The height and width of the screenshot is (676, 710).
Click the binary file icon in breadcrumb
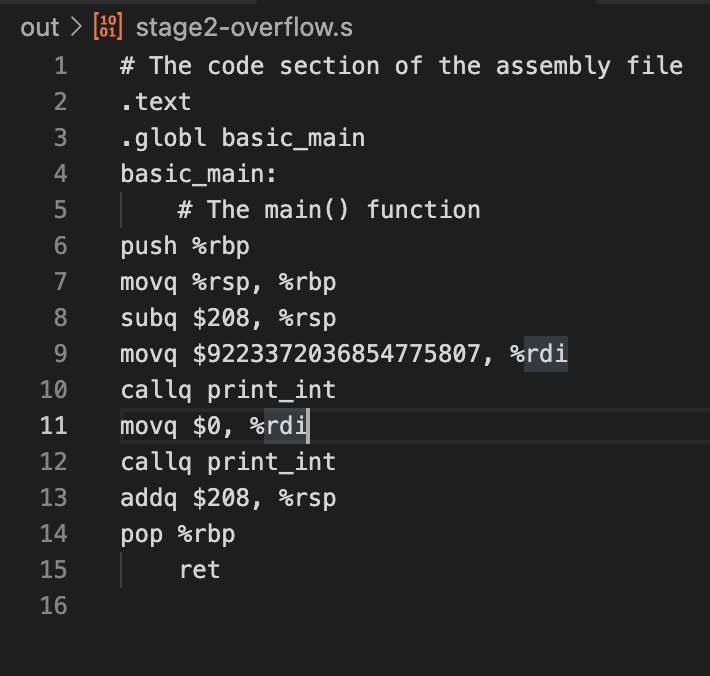click(x=107, y=27)
